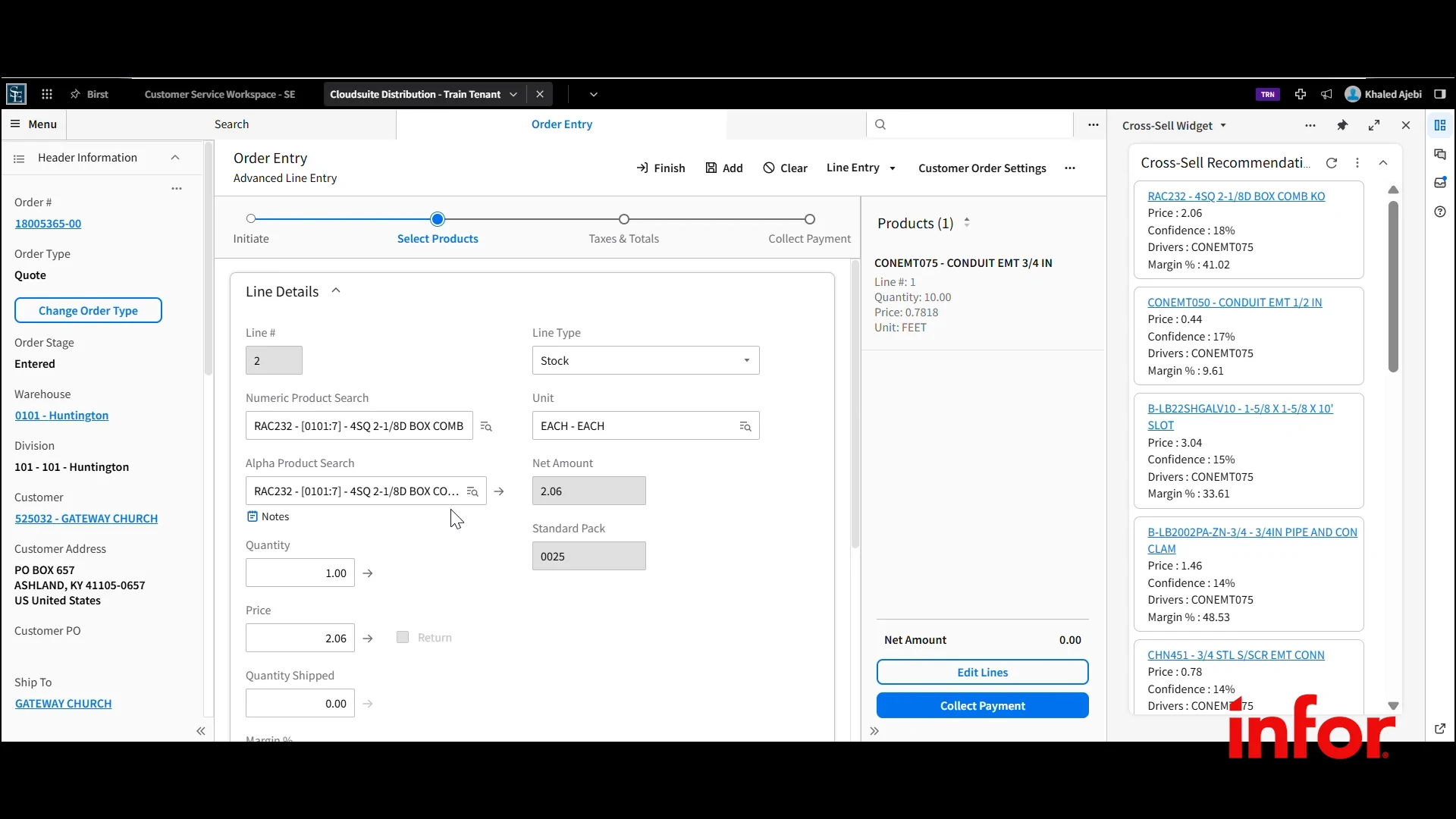The width and height of the screenshot is (1456, 819).
Task: Open the Numeric Product Search lookup icon
Action: pyautogui.click(x=487, y=426)
